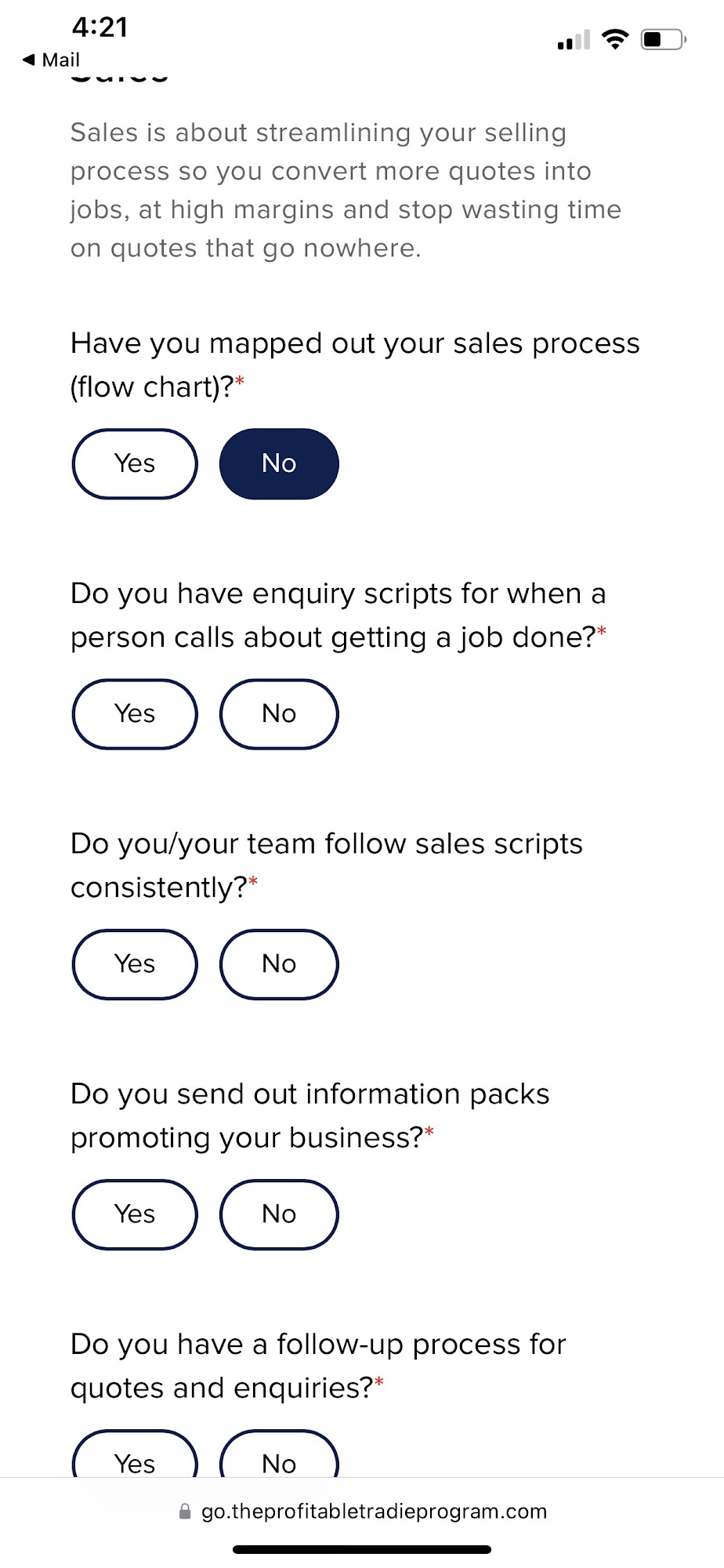
Task: Tap the lock icon beside the URL
Action: [x=185, y=1511]
